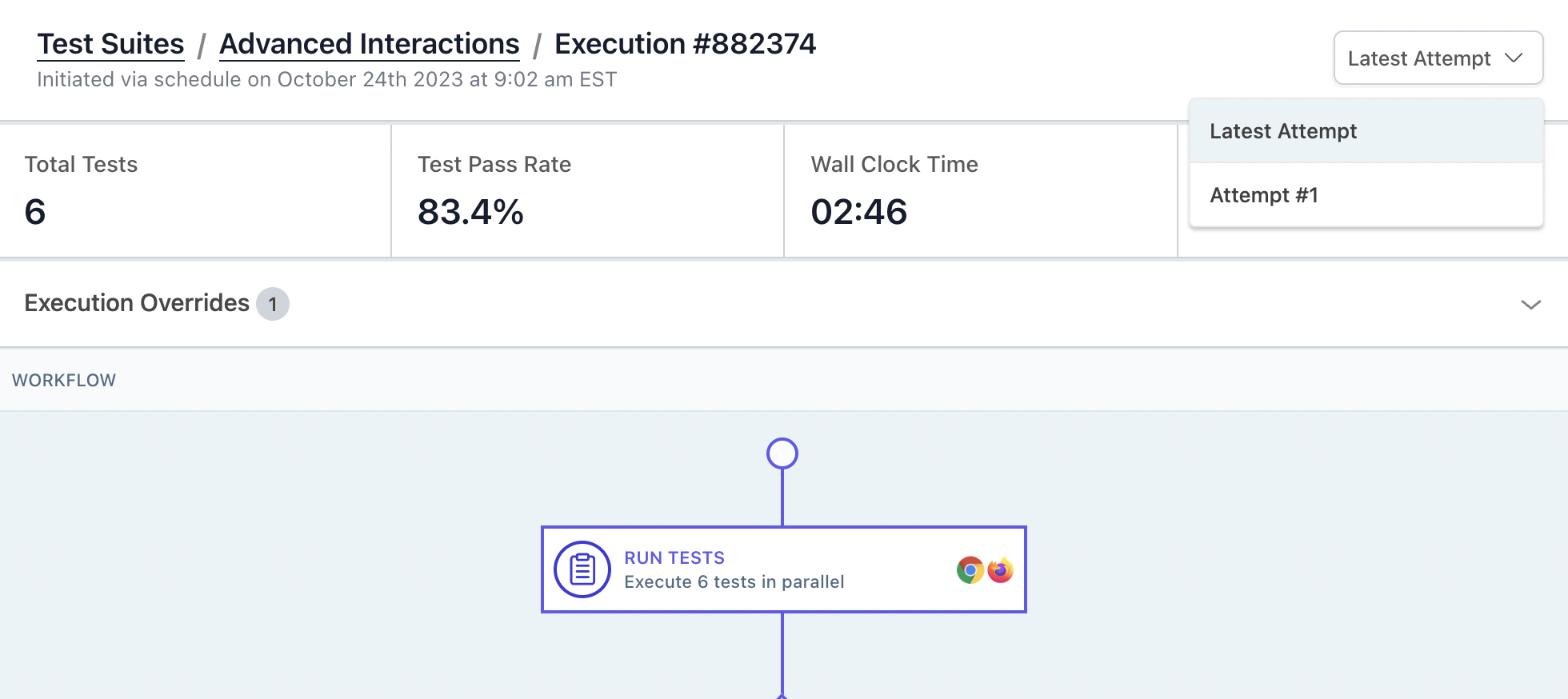Image resolution: width=1568 pixels, height=699 pixels.
Task: Choose "Attempt #1" from the dropdown list
Action: [1264, 195]
